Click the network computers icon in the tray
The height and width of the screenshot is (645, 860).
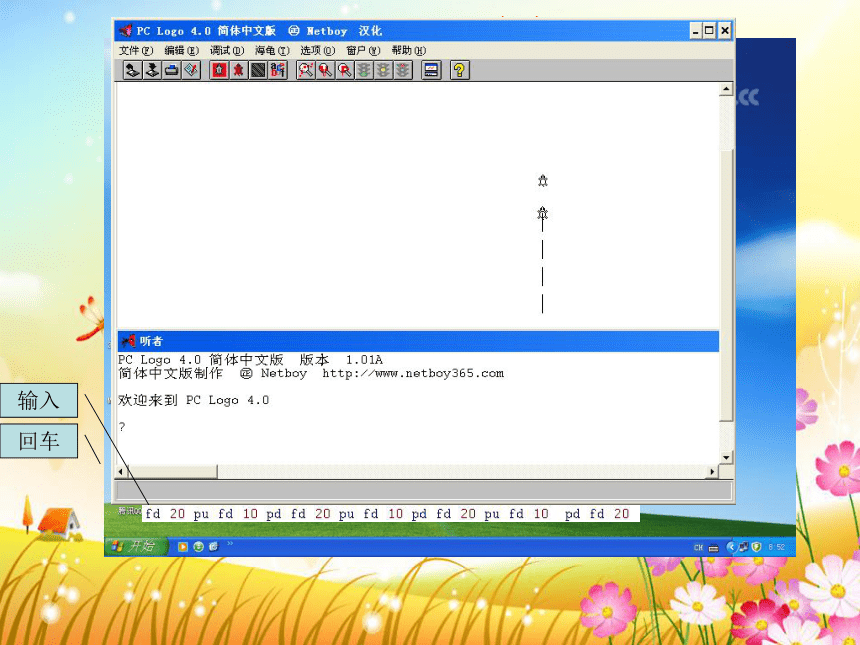[744, 547]
